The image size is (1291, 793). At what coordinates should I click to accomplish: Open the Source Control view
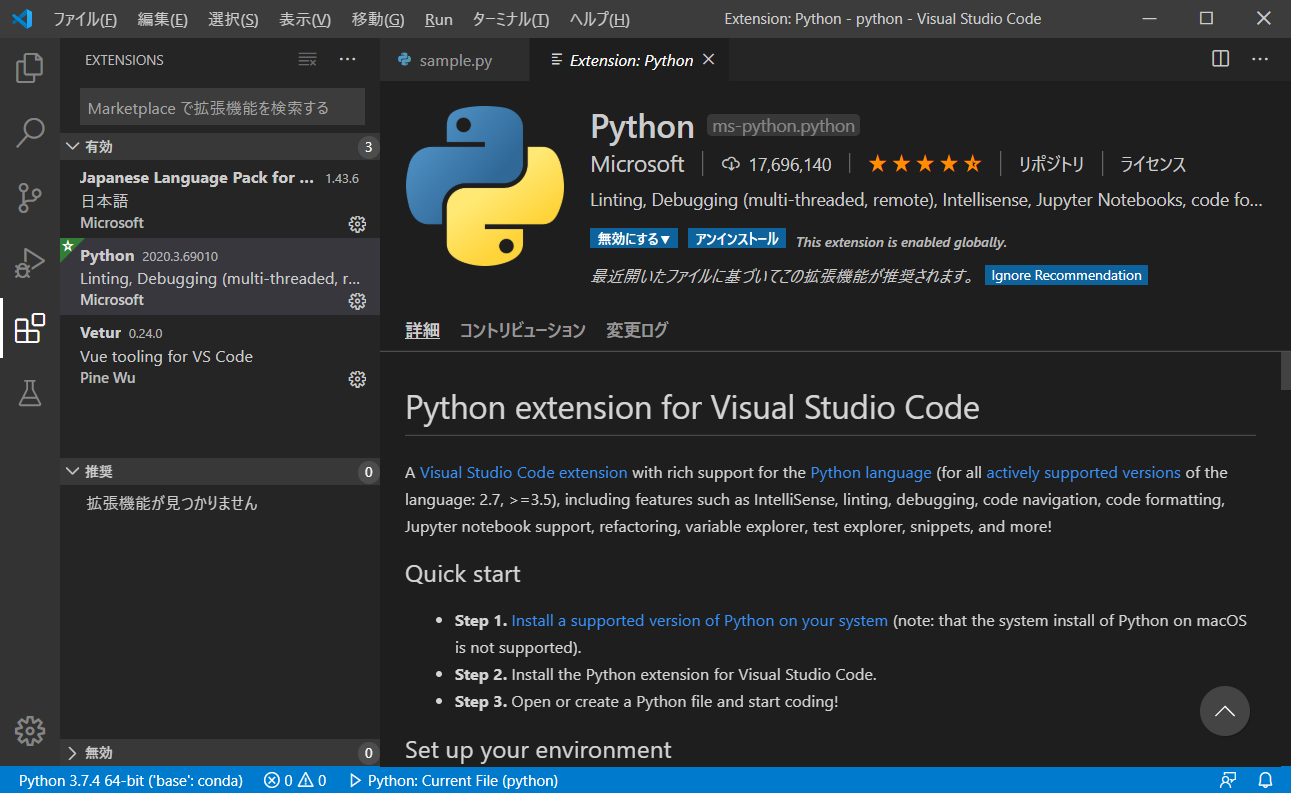pyautogui.click(x=30, y=198)
